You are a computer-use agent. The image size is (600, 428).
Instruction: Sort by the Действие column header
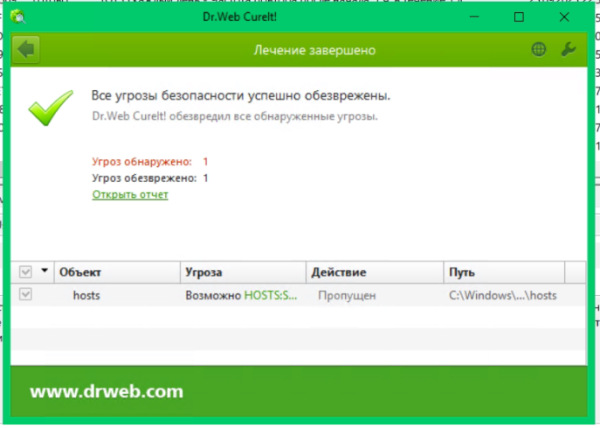tap(375, 272)
